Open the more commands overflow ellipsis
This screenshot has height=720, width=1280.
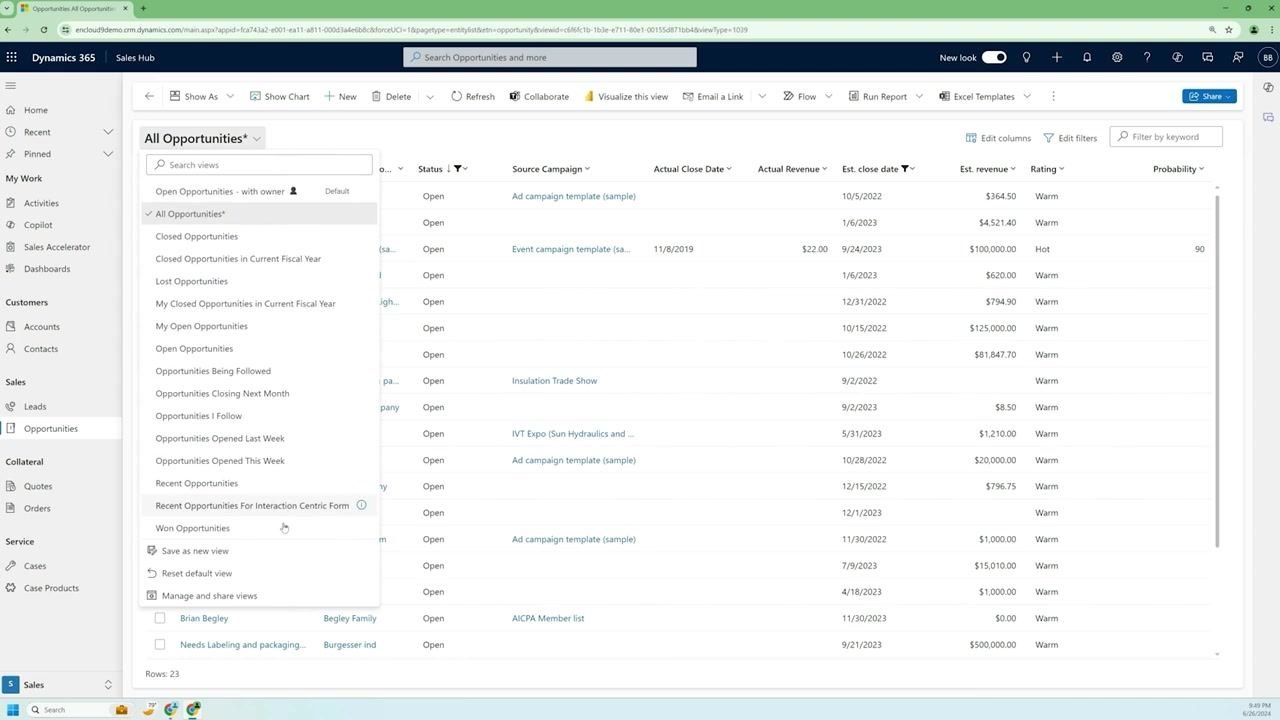click(1053, 96)
